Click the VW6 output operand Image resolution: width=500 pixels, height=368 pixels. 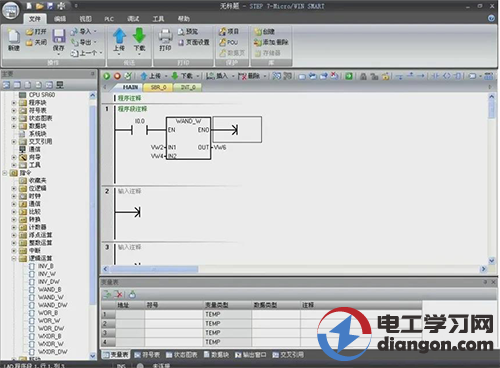[220, 147]
